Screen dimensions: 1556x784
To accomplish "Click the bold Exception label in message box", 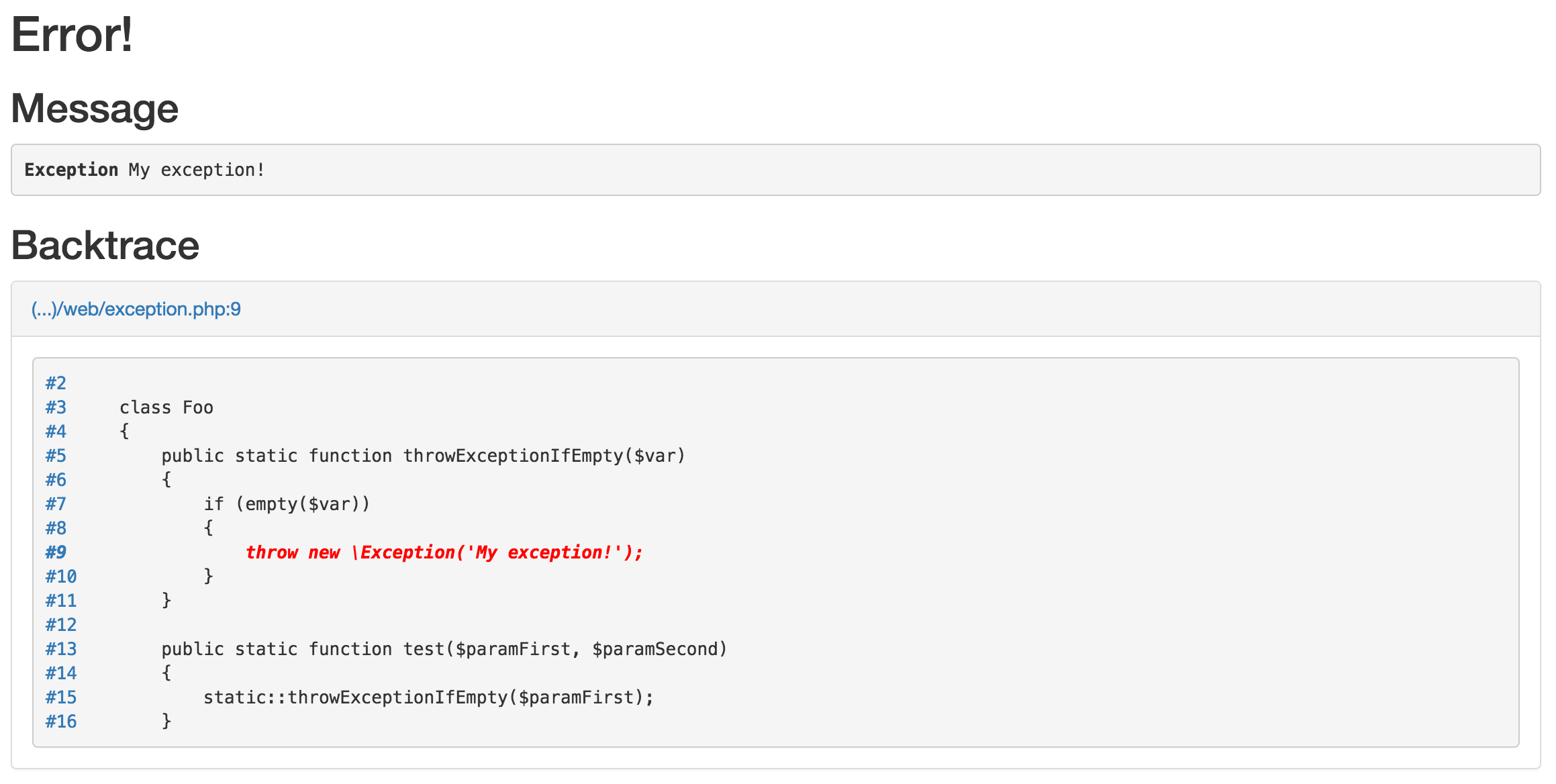I will point(71,170).
